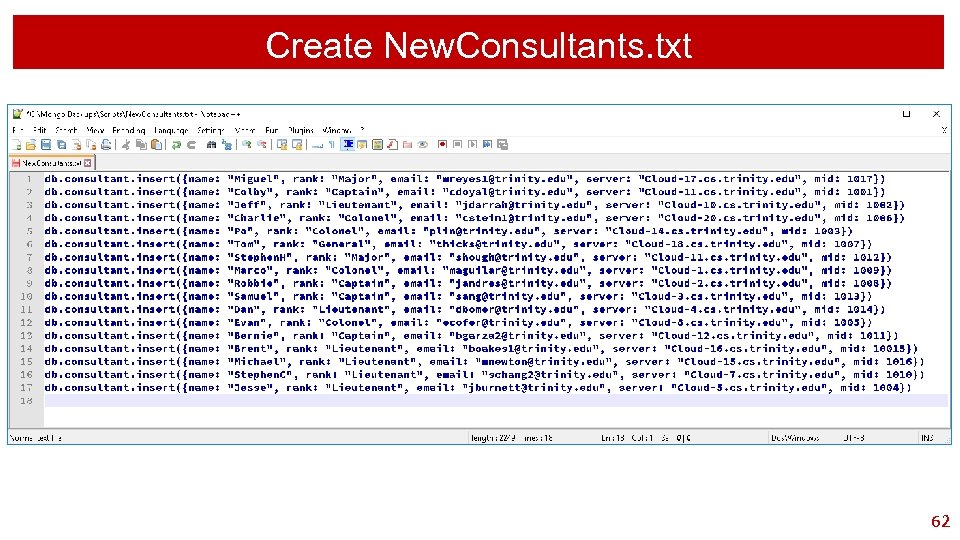
Task: Toggle the highlighted indent guide icon
Action: tap(348, 144)
